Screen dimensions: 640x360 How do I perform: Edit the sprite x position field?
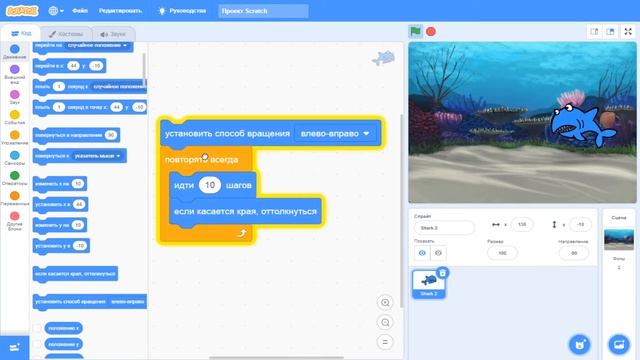[522, 224]
